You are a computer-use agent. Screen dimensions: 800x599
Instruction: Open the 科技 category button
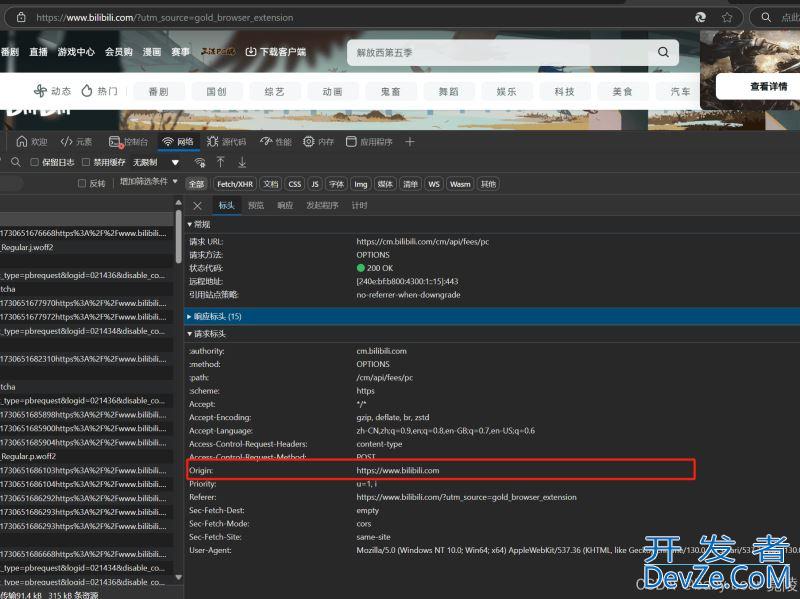point(564,91)
